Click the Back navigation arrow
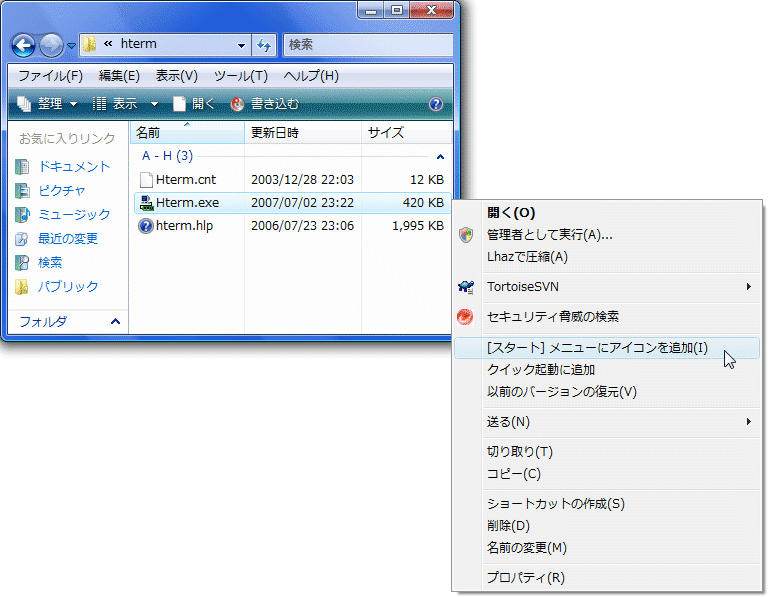The width and height of the screenshot is (768, 597). point(23,46)
